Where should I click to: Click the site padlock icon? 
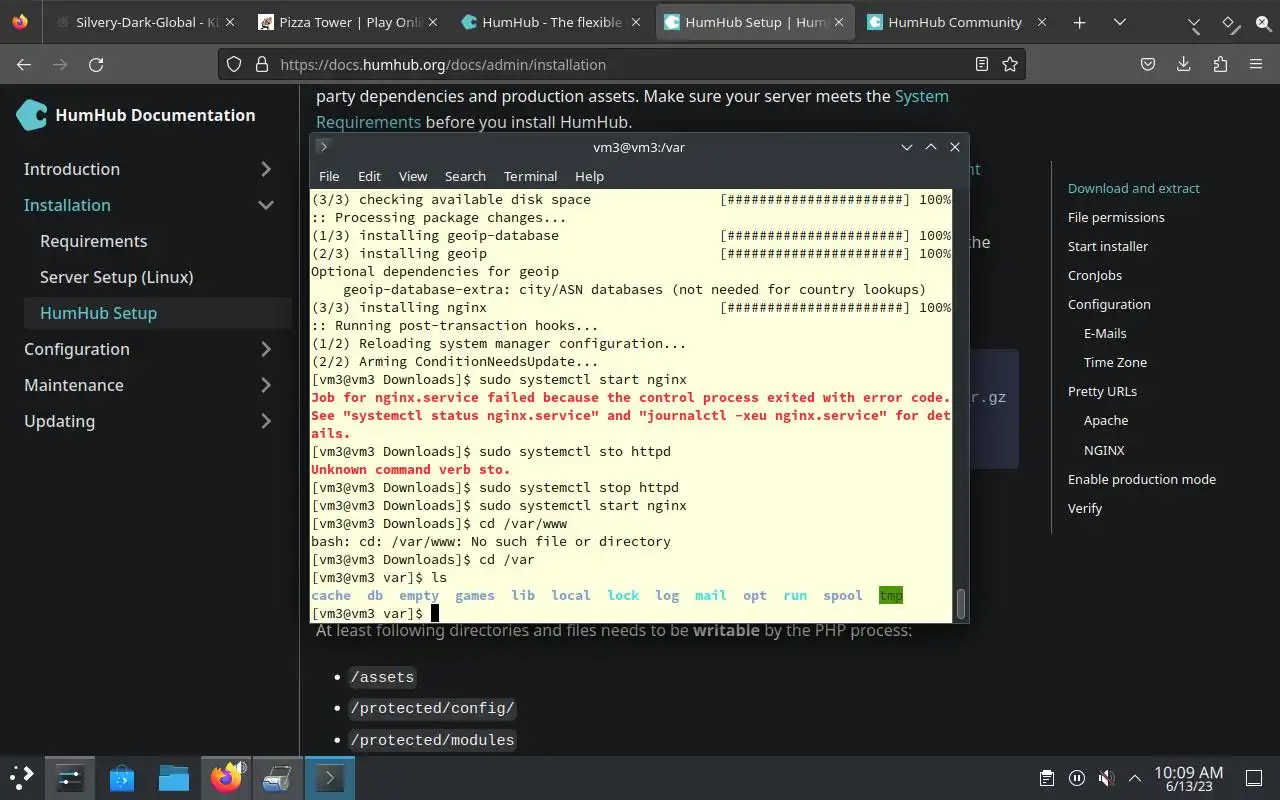click(x=262, y=64)
